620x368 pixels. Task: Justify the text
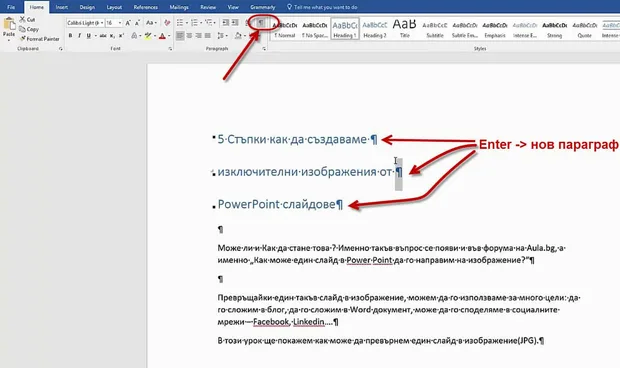pyautogui.click(x=208, y=36)
